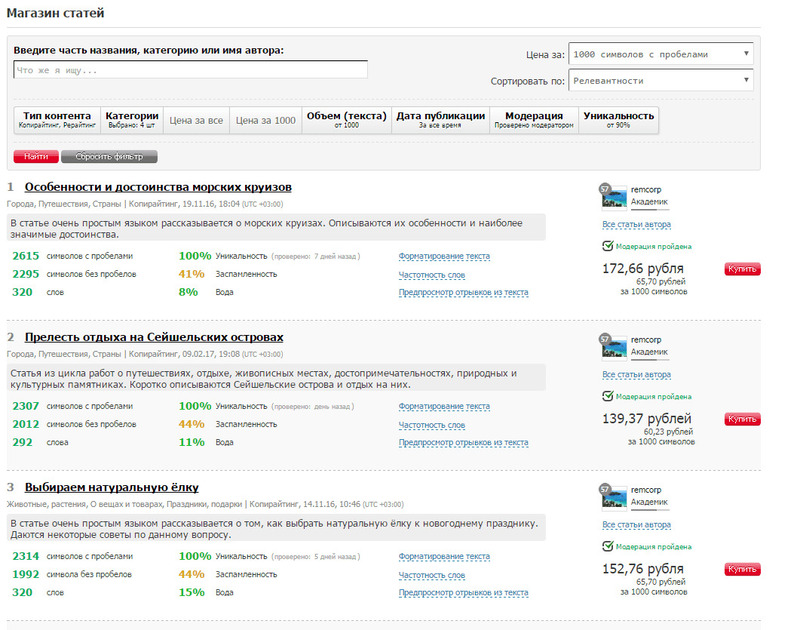Click green moderation check icon for first article
Screen dimensions: 800x630
607,246
